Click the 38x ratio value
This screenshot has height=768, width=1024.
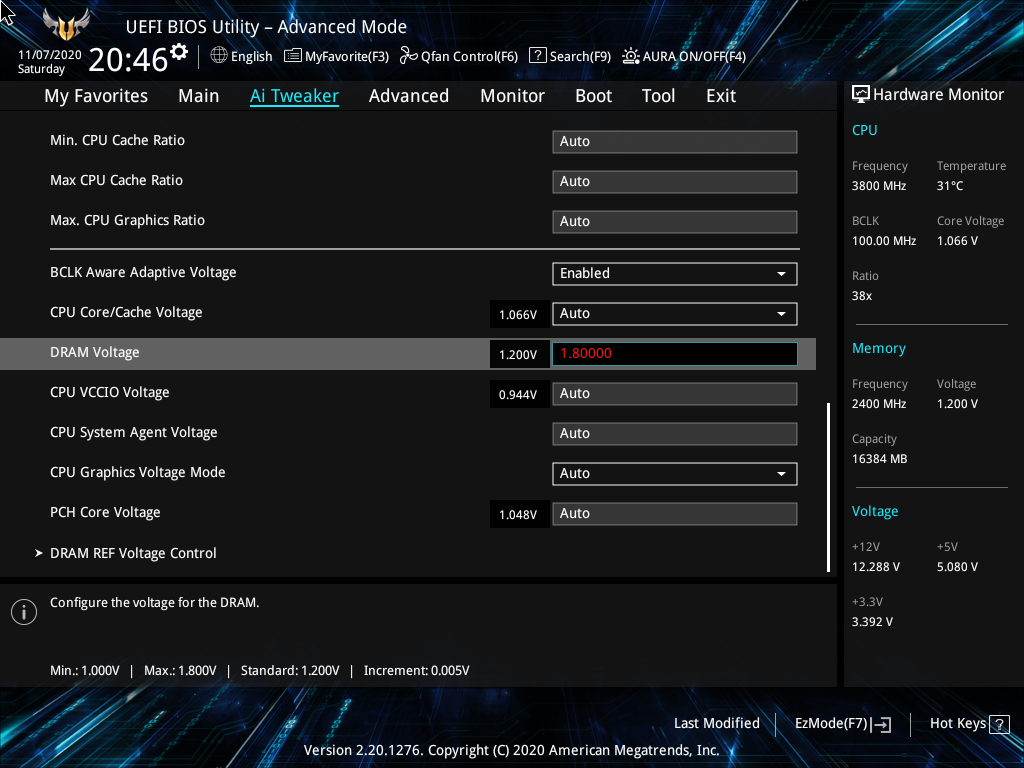pos(862,296)
